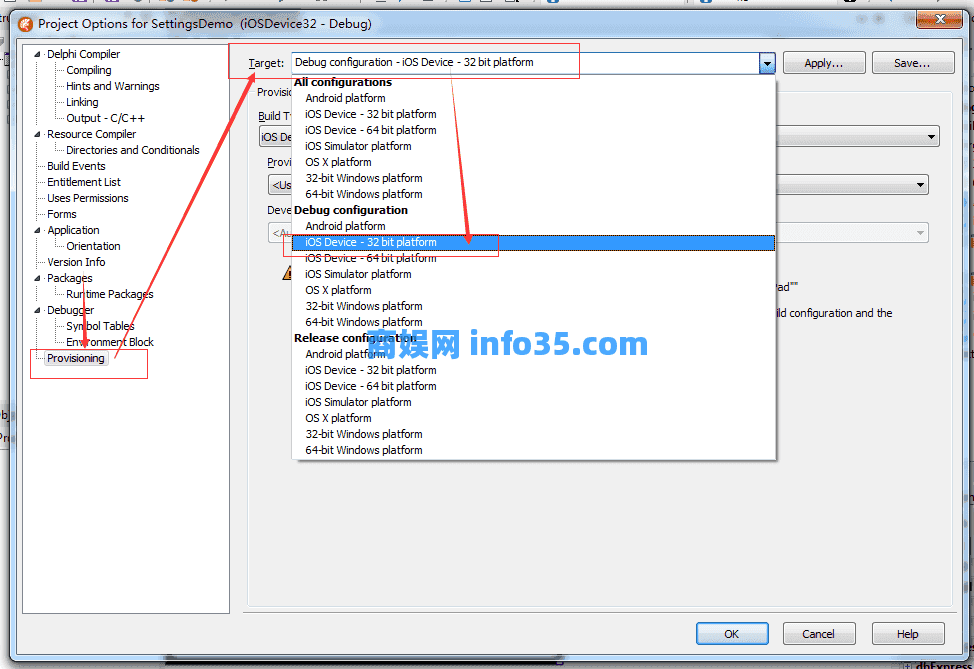974x669 pixels.
Task: Open the Build Type dropdown arrow
Action: (931, 137)
